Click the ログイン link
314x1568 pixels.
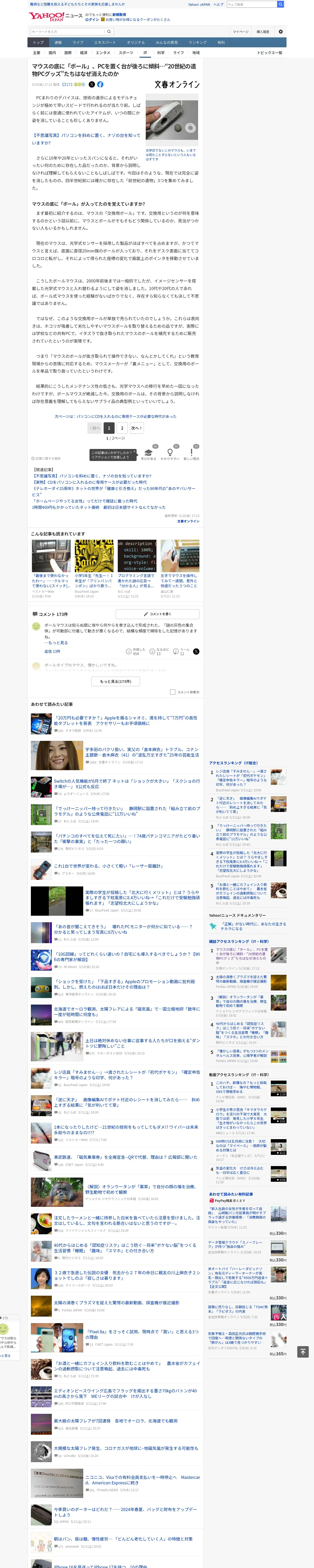(x=92, y=20)
